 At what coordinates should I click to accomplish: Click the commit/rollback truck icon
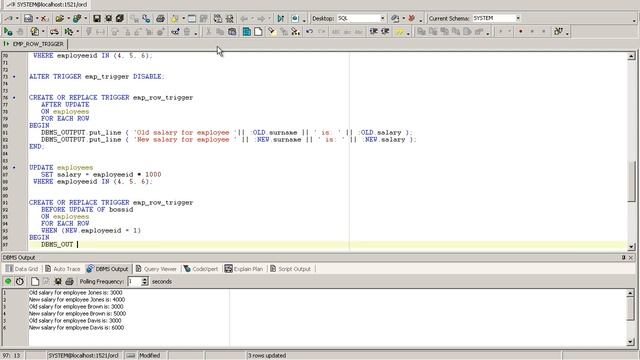[54, 31]
